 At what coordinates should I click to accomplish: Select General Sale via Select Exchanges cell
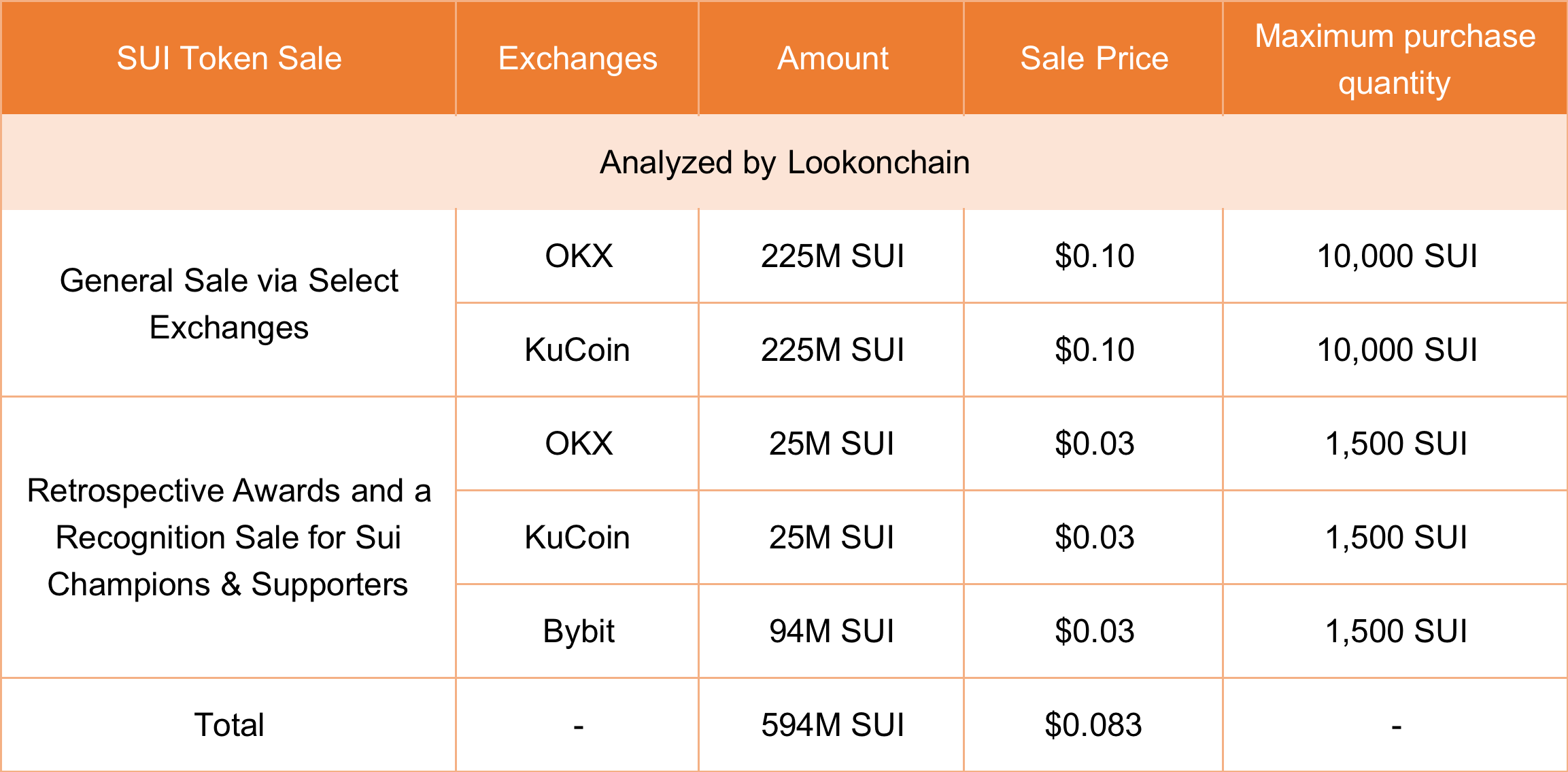coord(228,304)
